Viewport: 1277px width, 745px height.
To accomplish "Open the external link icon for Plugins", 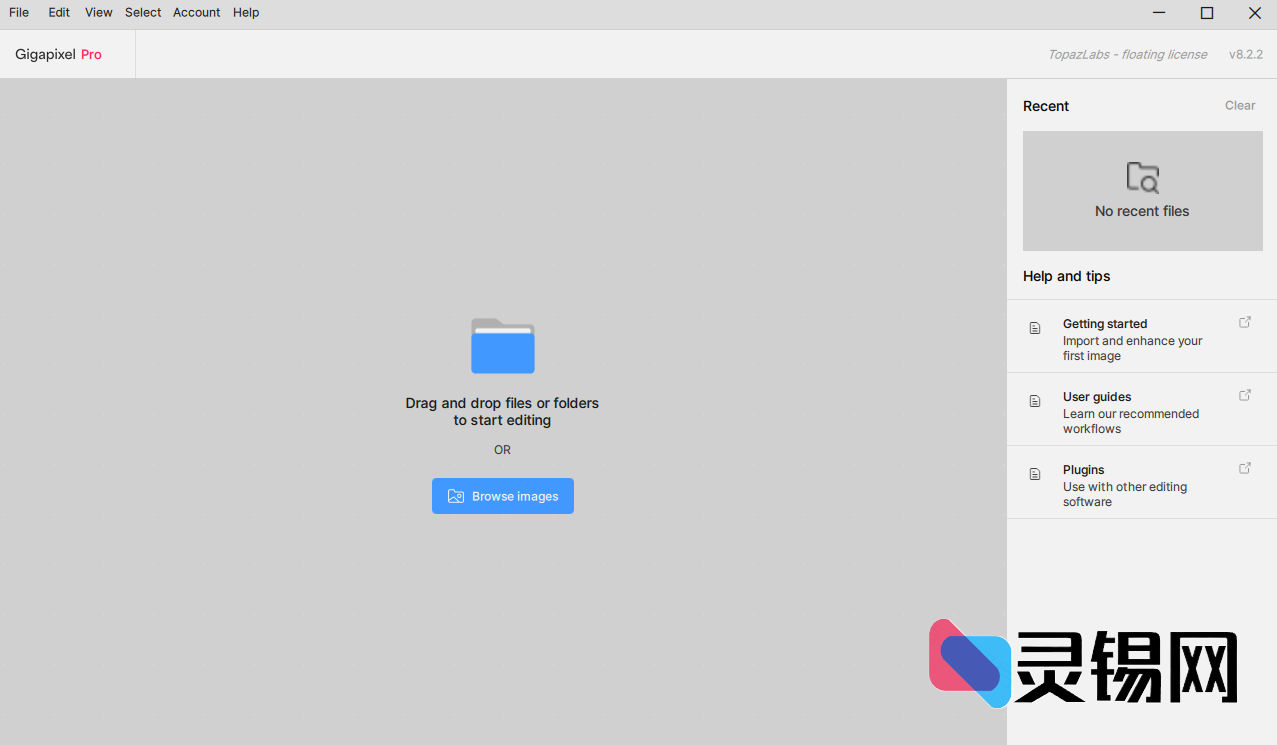I will click(1245, 468).
